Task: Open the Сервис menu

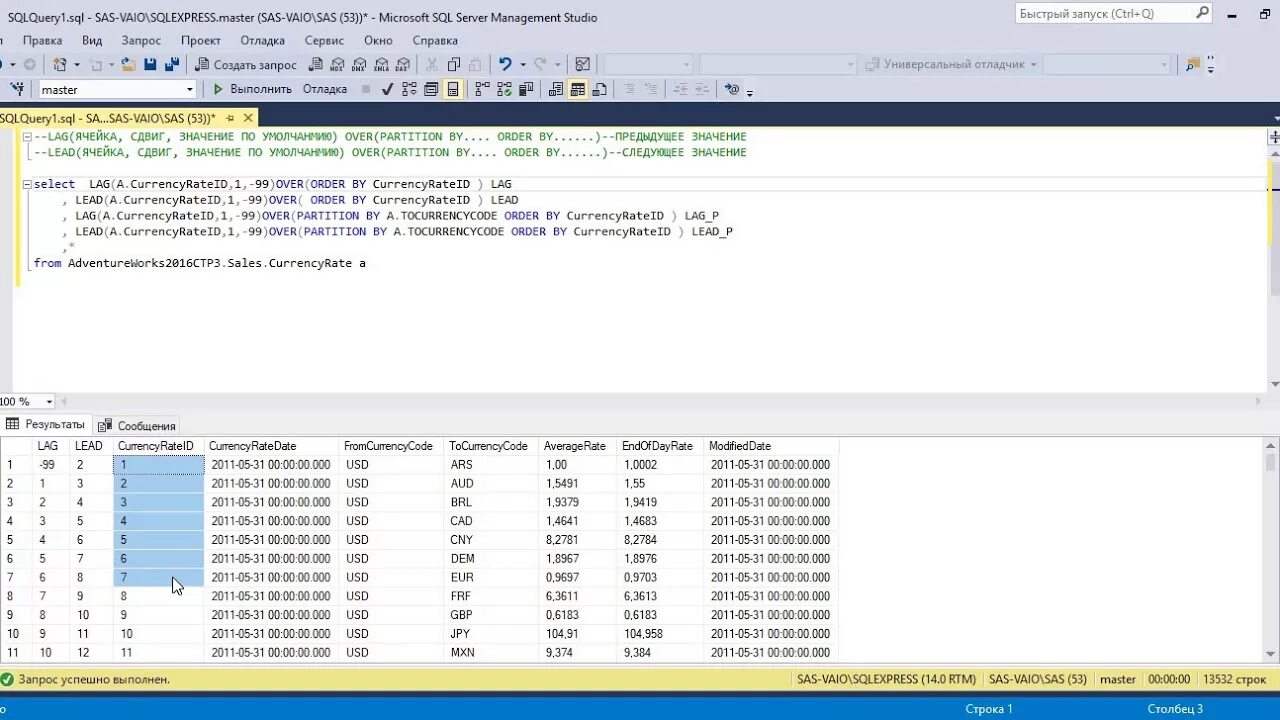Action: pyautogui.click(x=324, y=40)
